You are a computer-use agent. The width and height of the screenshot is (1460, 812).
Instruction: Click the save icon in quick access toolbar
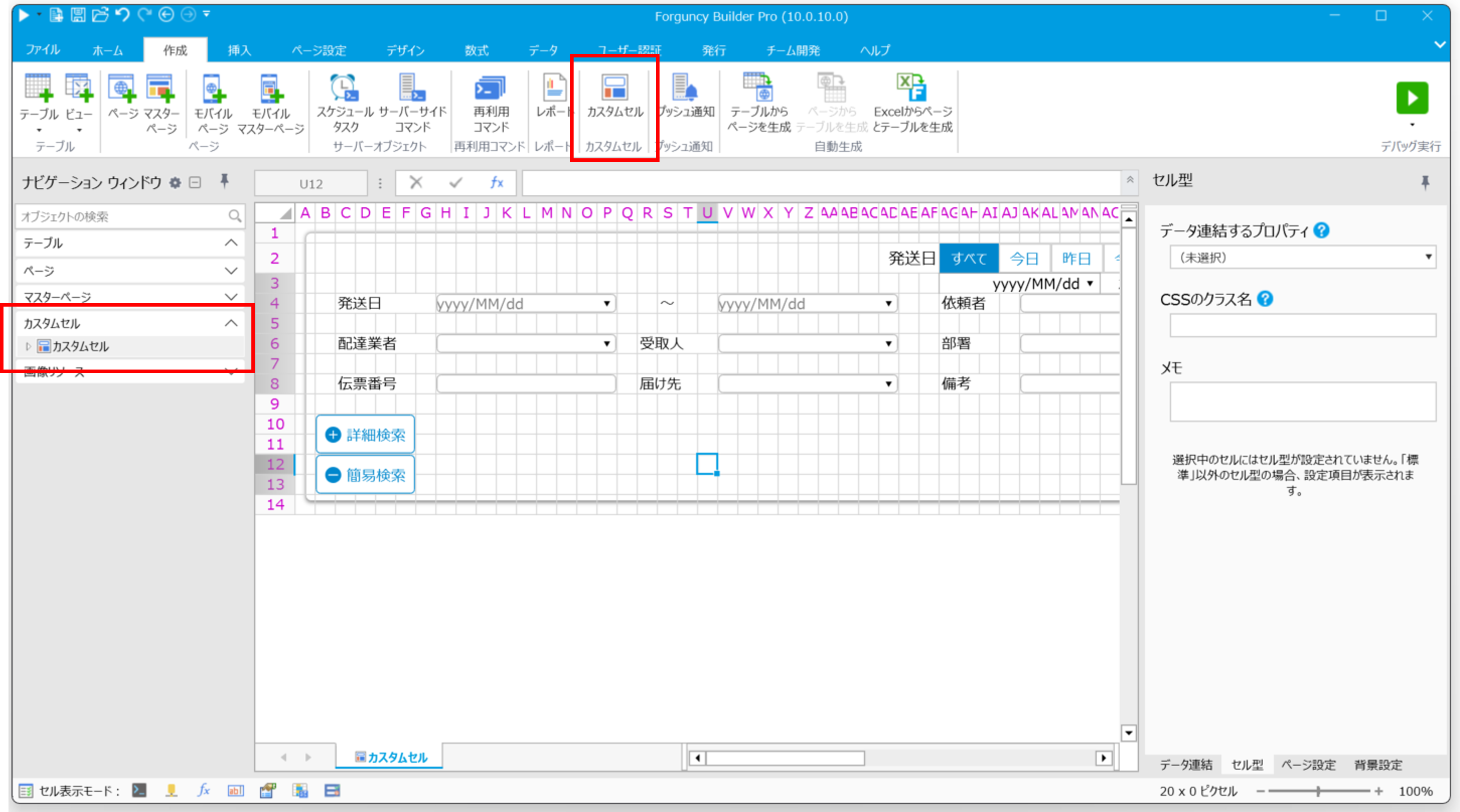78,15
